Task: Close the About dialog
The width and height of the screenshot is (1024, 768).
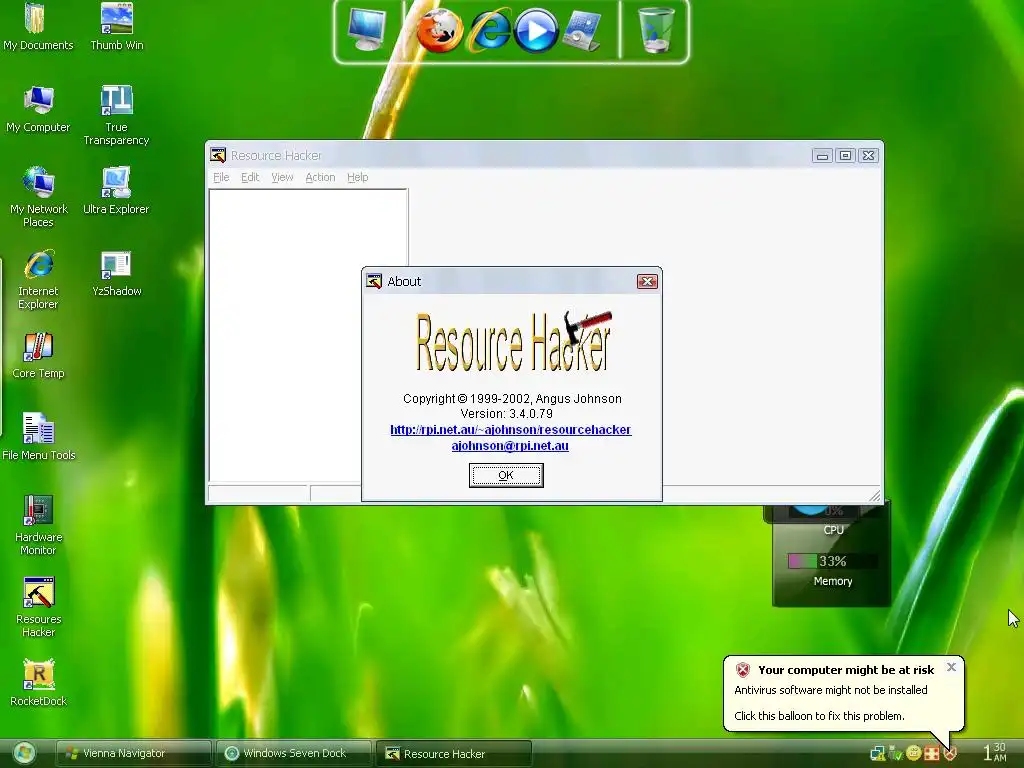Action: point(647,281)
